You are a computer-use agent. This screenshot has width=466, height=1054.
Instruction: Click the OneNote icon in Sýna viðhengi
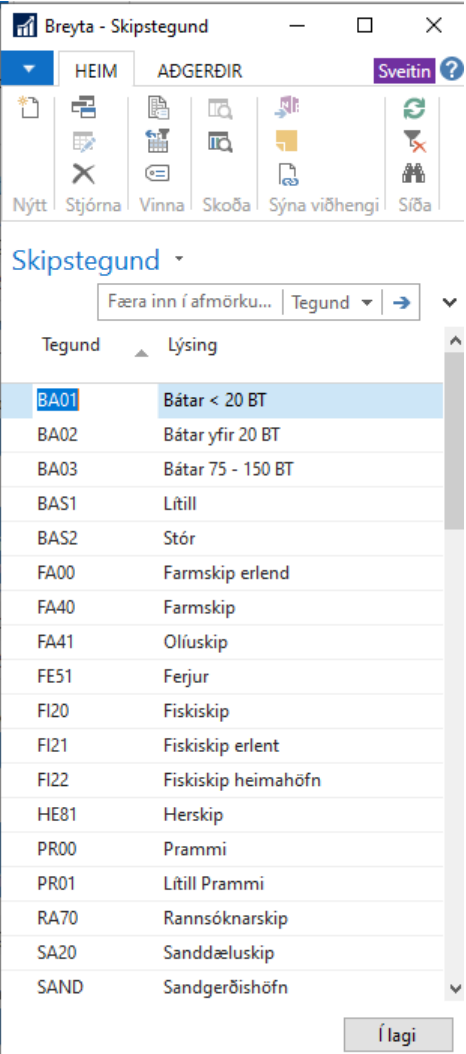[287, 108]
